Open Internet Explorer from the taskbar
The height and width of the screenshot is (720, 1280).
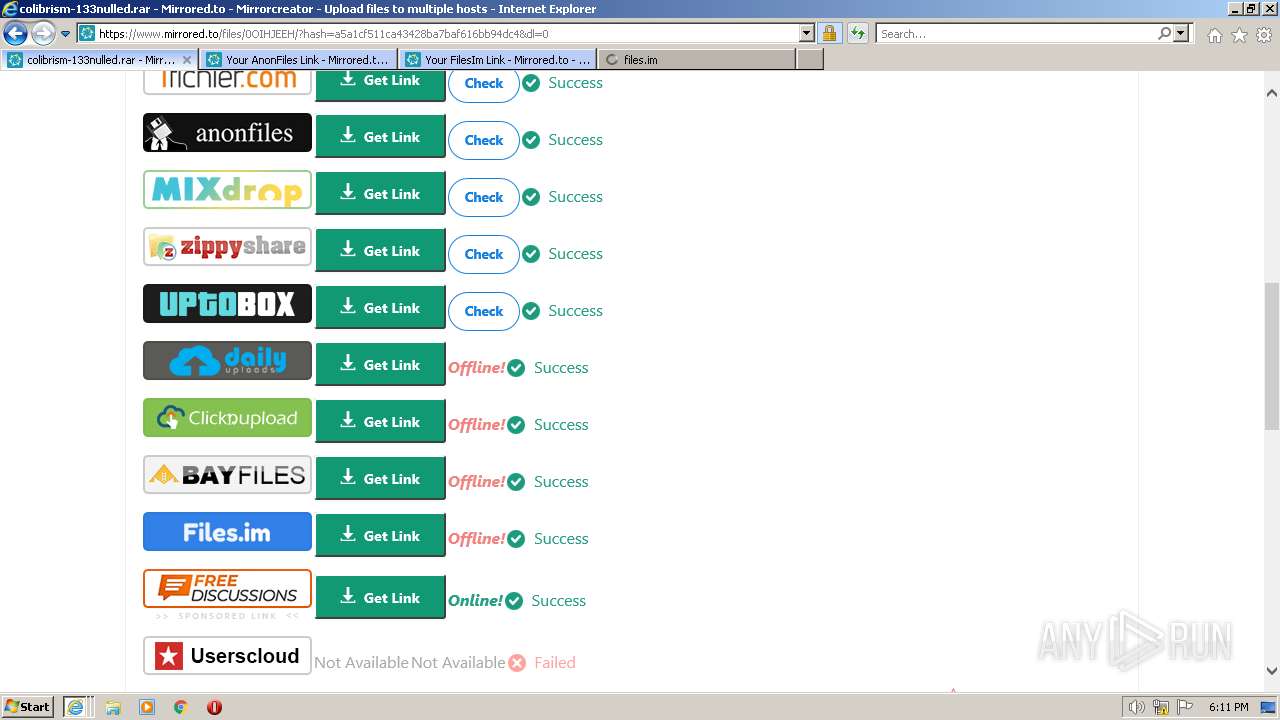coord(75,706)
